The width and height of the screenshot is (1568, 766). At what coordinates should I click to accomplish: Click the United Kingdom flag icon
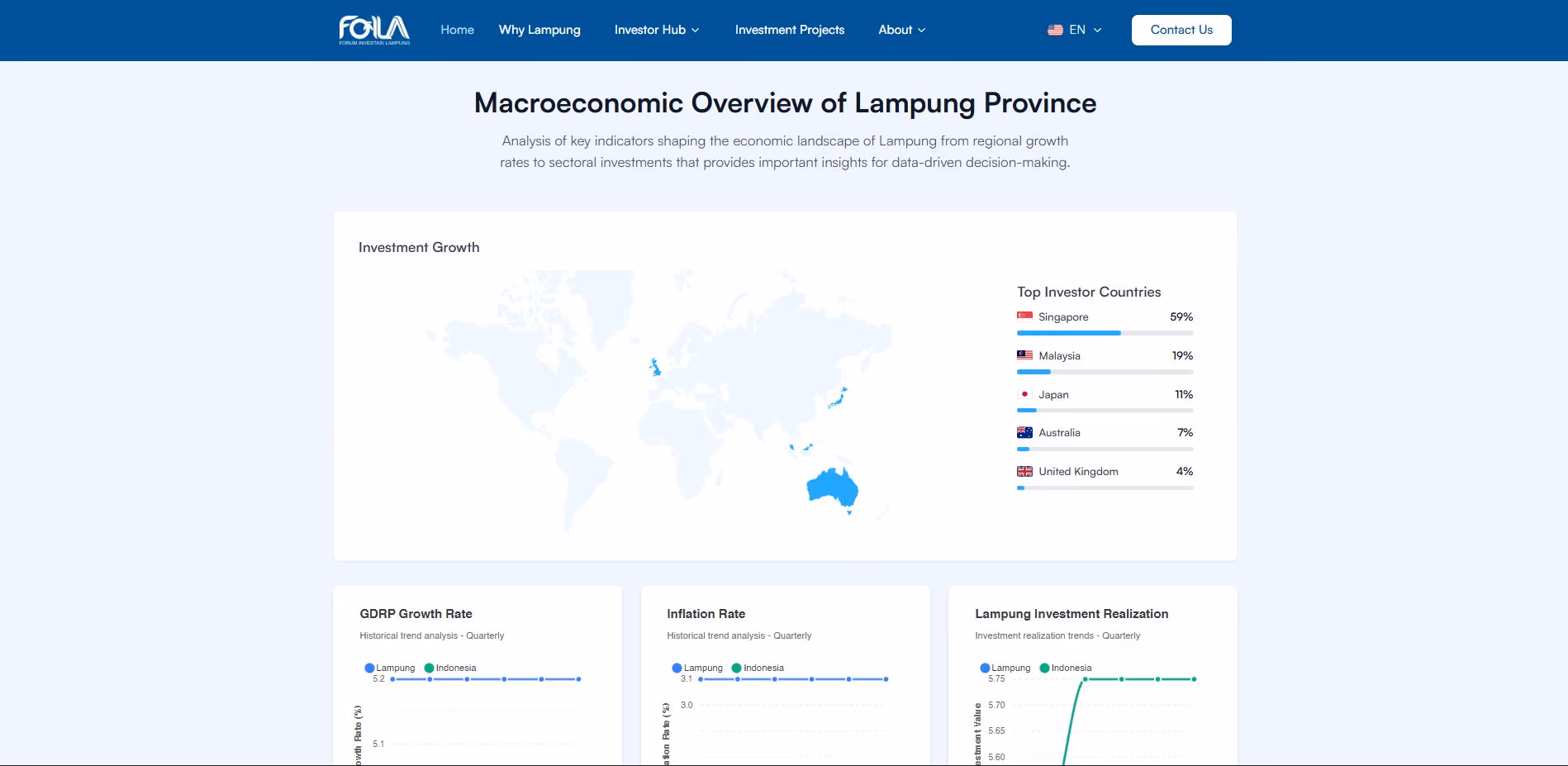(1024, 471)
